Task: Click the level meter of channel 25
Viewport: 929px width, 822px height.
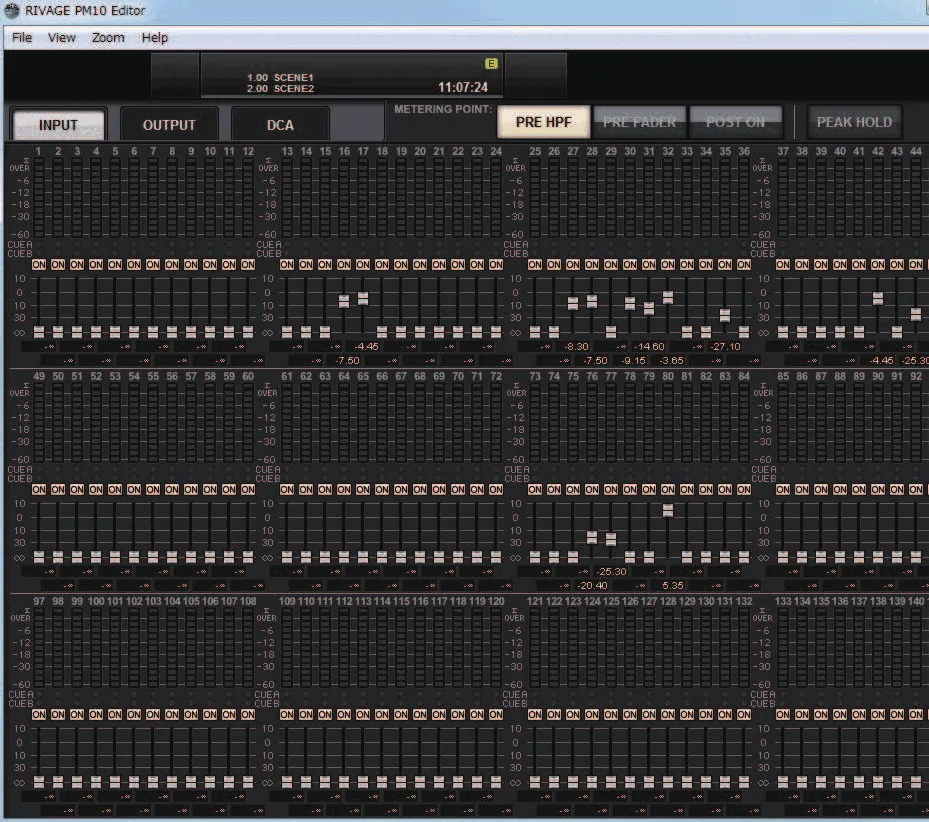Action: (535, 199)
